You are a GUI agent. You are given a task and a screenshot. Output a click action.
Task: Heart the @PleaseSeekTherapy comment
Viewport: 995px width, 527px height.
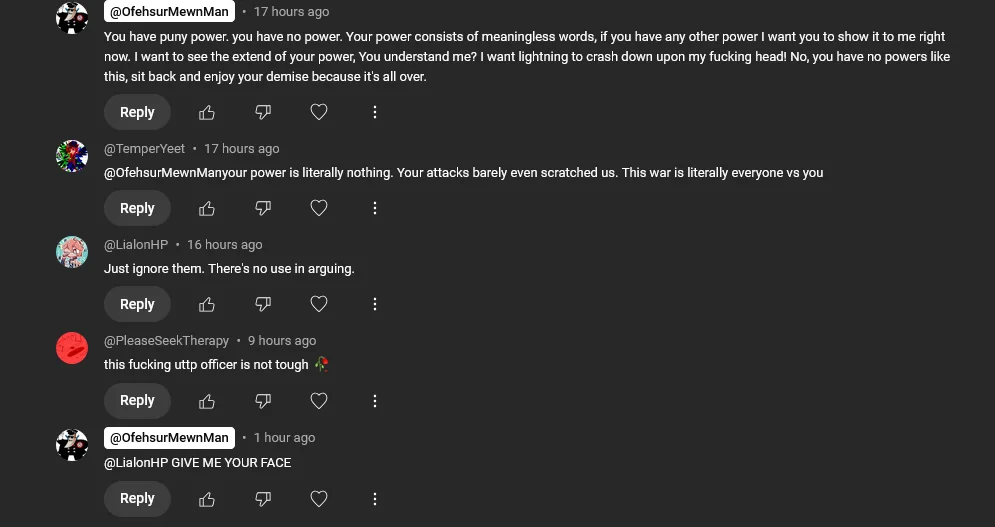[x=319, y=401]
